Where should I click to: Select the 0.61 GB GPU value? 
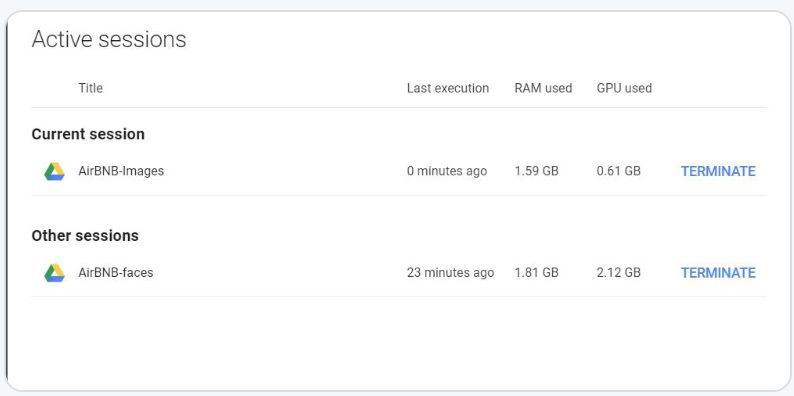(619, 171)
